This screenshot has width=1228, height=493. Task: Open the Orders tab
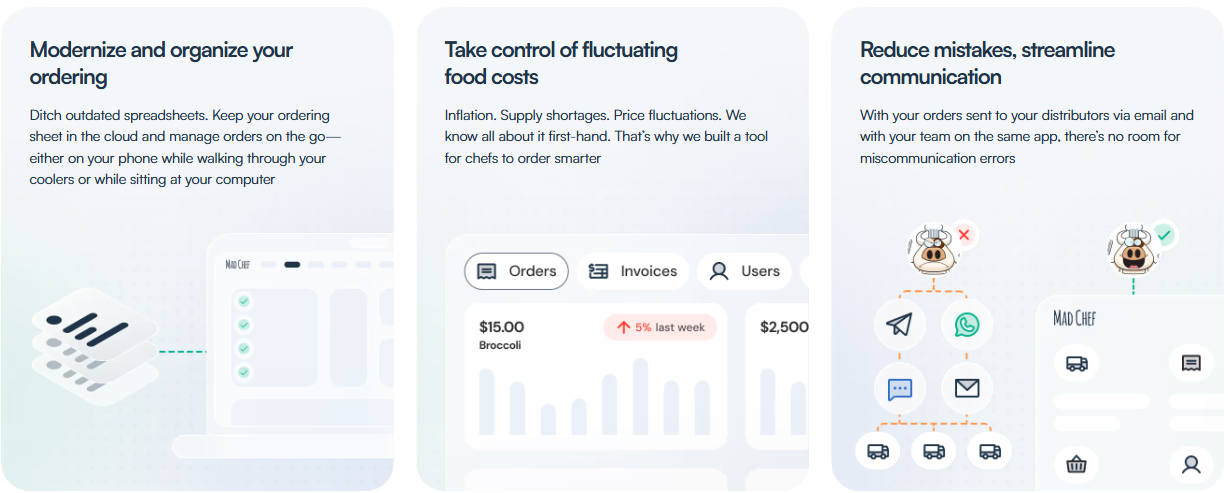click(517, 271)
